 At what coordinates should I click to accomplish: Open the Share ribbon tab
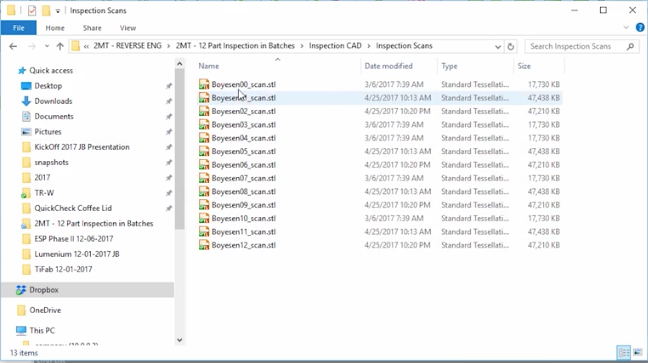click(x=92, y=28)
